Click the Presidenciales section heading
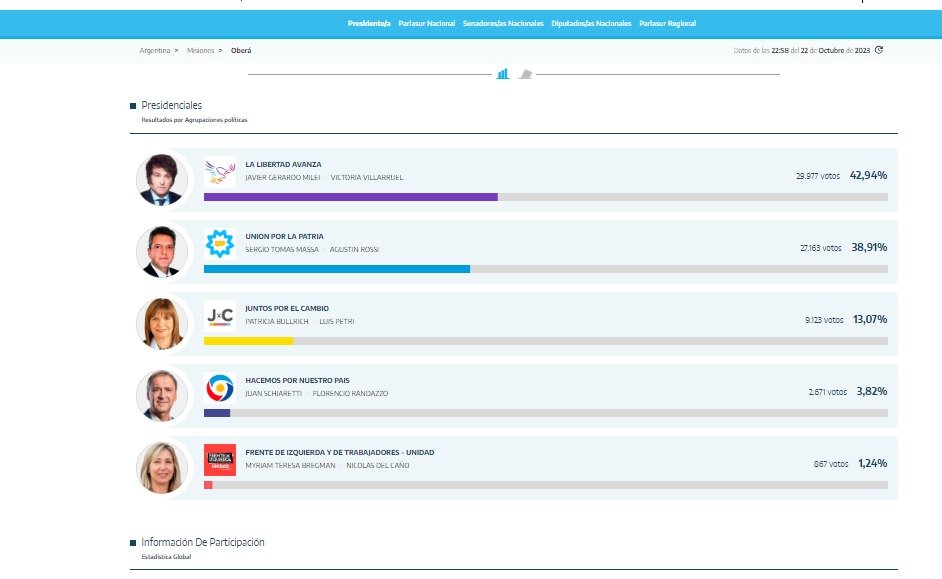942x579 pixels. click(x=171, y=105)
